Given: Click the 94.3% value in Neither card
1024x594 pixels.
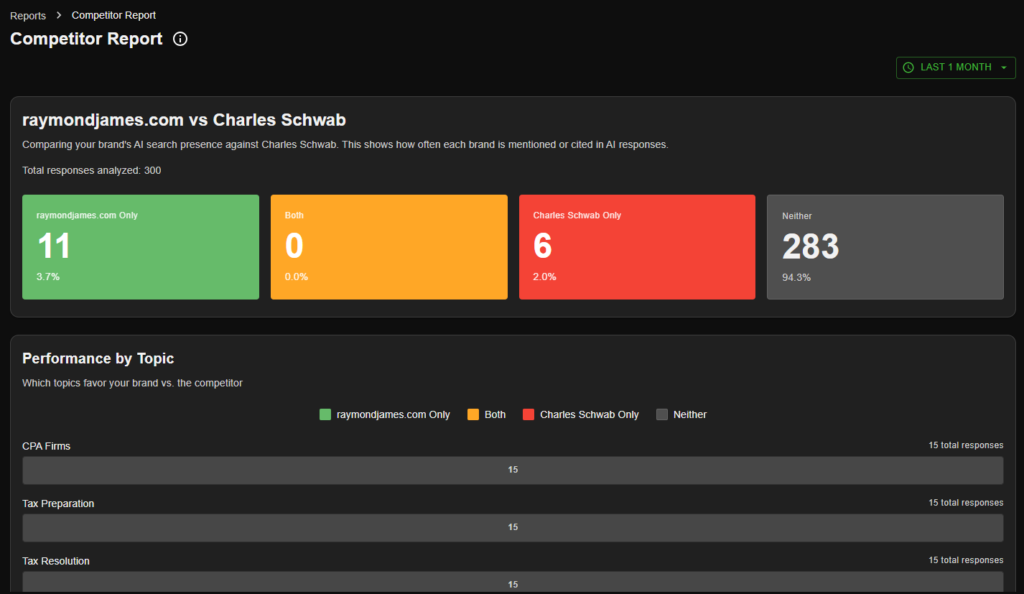Looking at the screenshot, I should (x=796, y=277).
